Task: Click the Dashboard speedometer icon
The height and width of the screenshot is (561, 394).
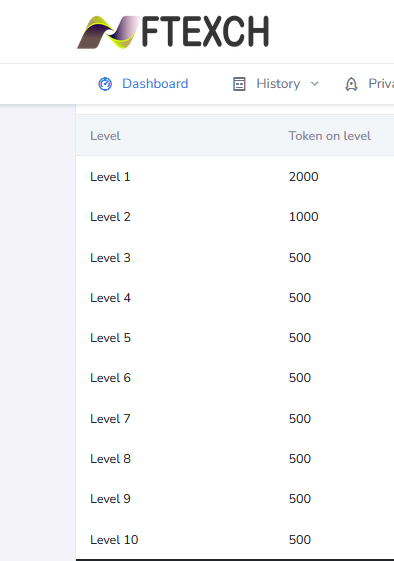Action: pyautogui.click(x=105, y=84)
